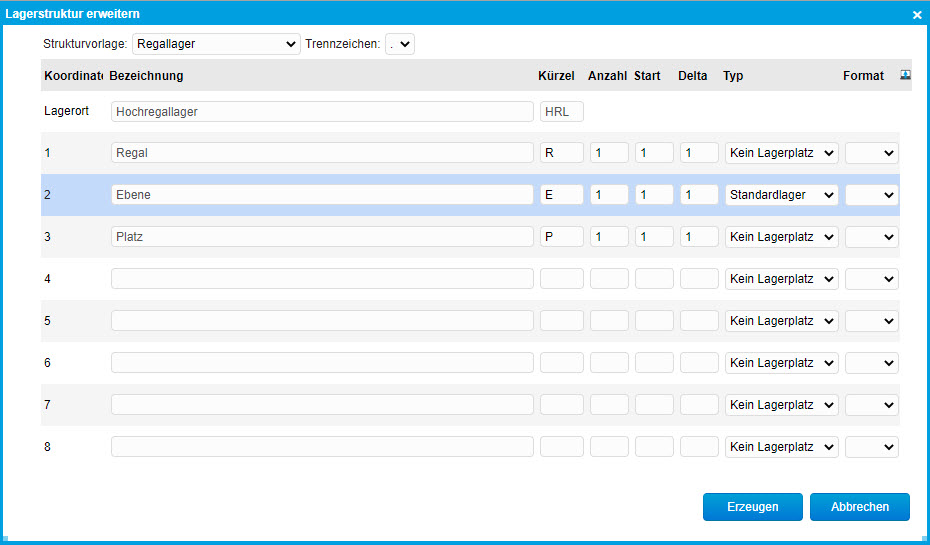Screen dimensions: 930x545
Task: Open the Format dropdown in the Ebene row
Action: (872, 195)
